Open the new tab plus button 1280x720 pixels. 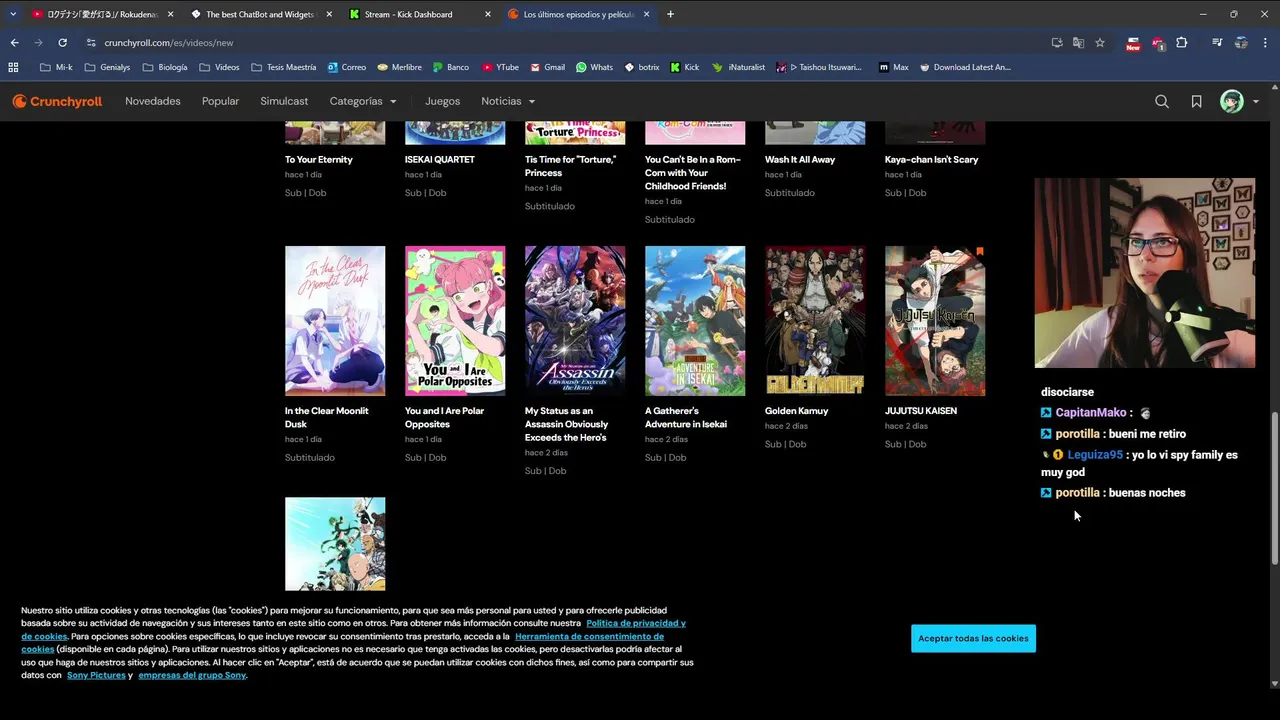coord(670,14)
